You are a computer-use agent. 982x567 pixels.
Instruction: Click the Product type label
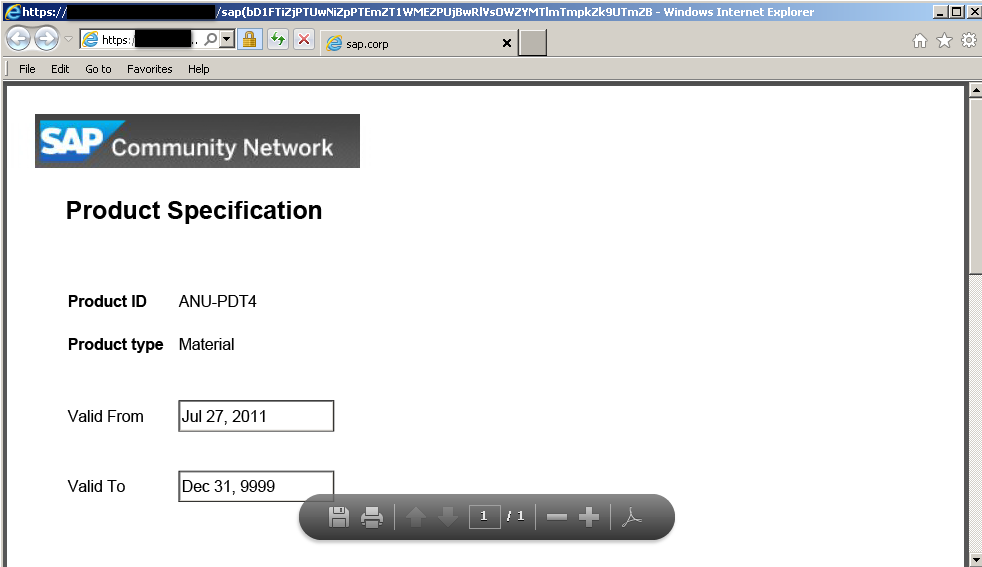pos(115,345)
